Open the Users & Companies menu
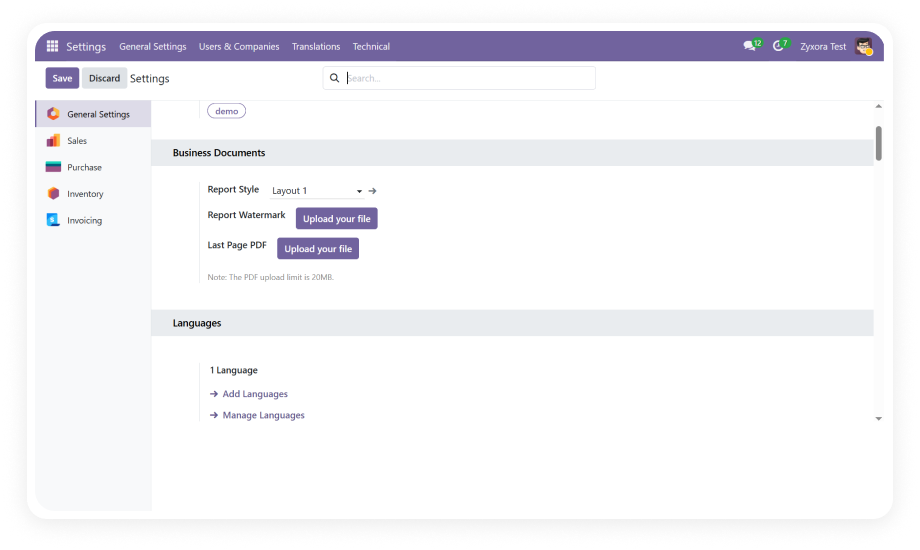The image size is (920, 550). (239, 46)
